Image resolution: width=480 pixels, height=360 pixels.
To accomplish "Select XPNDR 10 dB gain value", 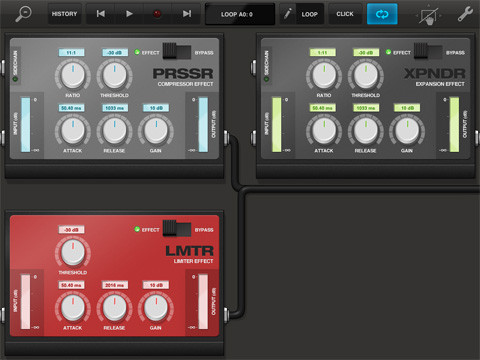I will tap(407, 108).
